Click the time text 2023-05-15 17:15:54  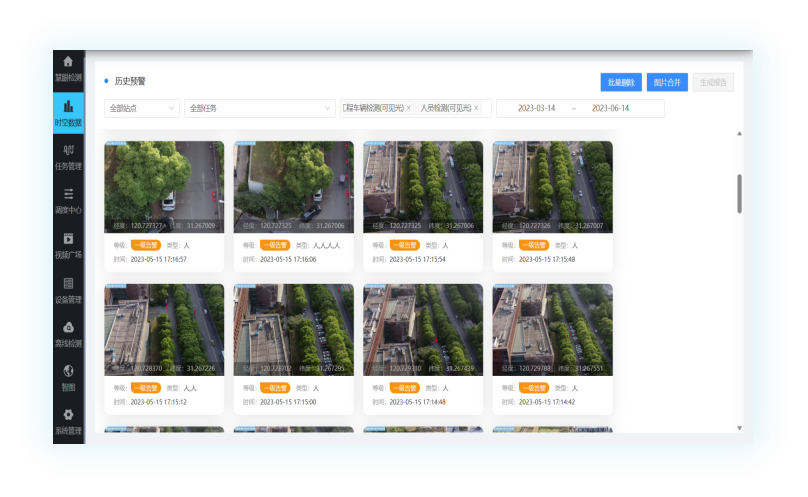click(417, 259)
